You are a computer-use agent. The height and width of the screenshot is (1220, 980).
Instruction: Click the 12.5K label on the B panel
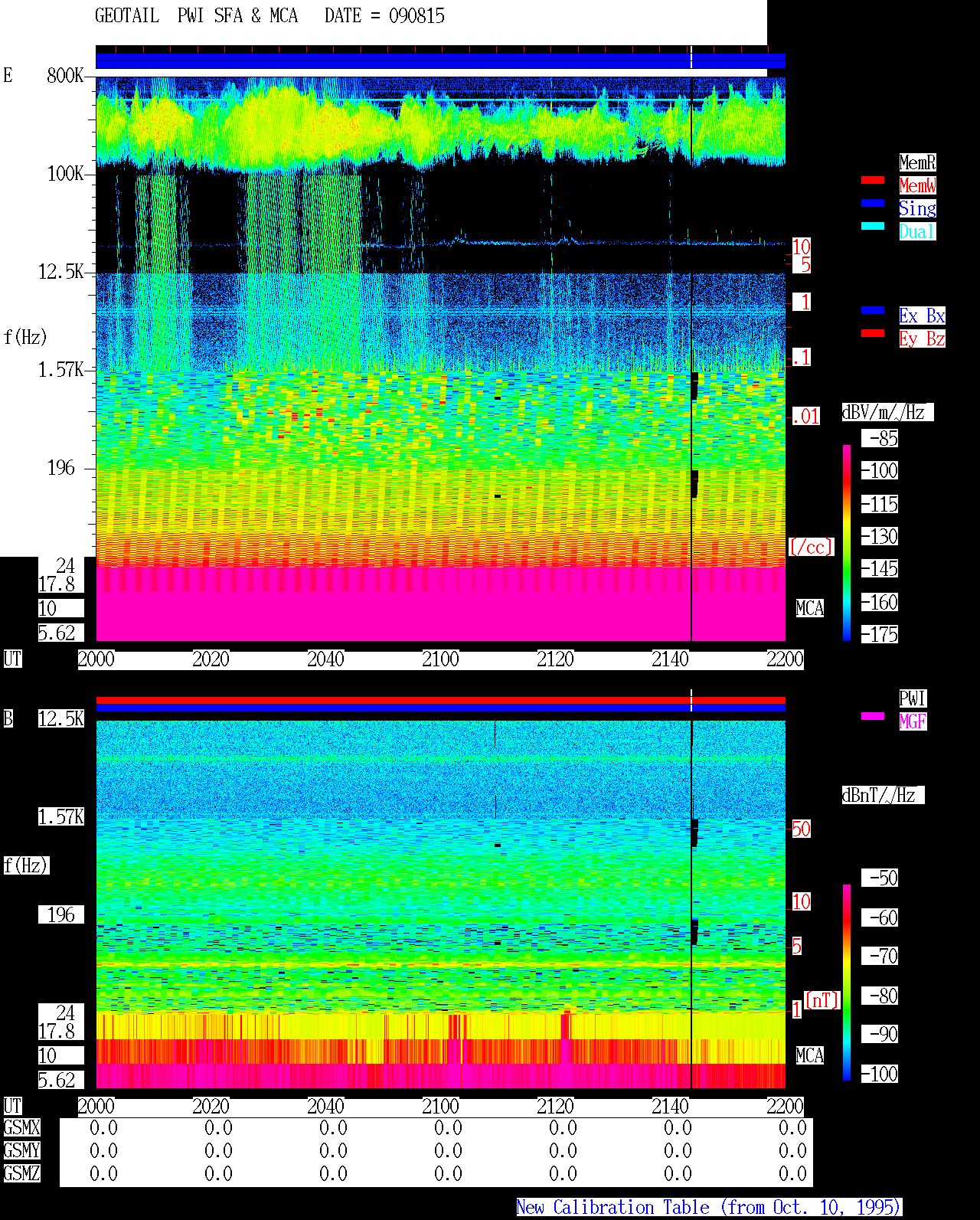[60, 718]
